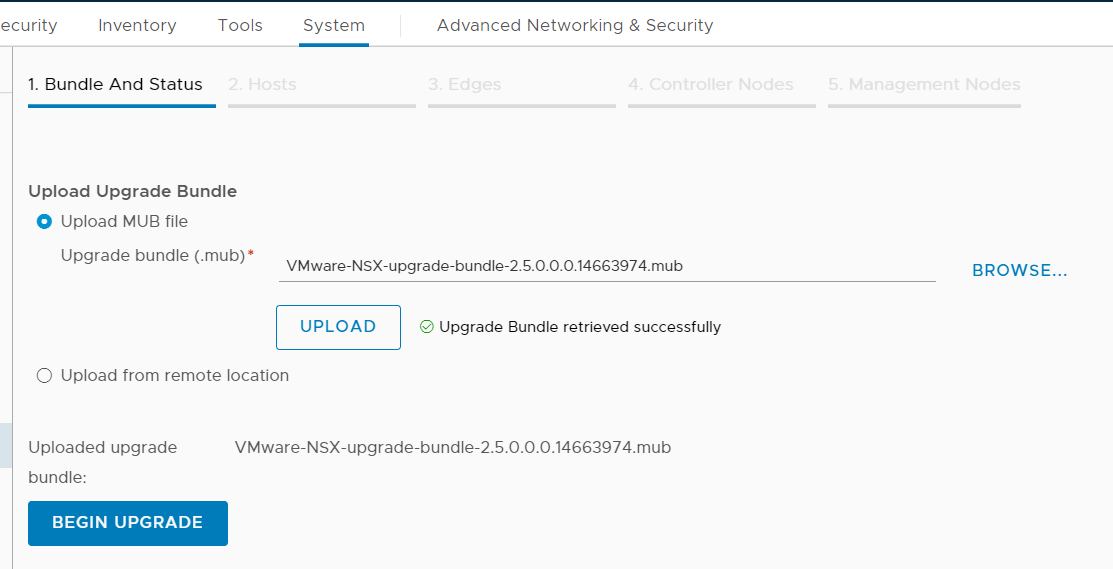Click the BEGIN UPGRADE button
Image resolution: width=1113 pixels, height=569 pixels.
point(128,523)
